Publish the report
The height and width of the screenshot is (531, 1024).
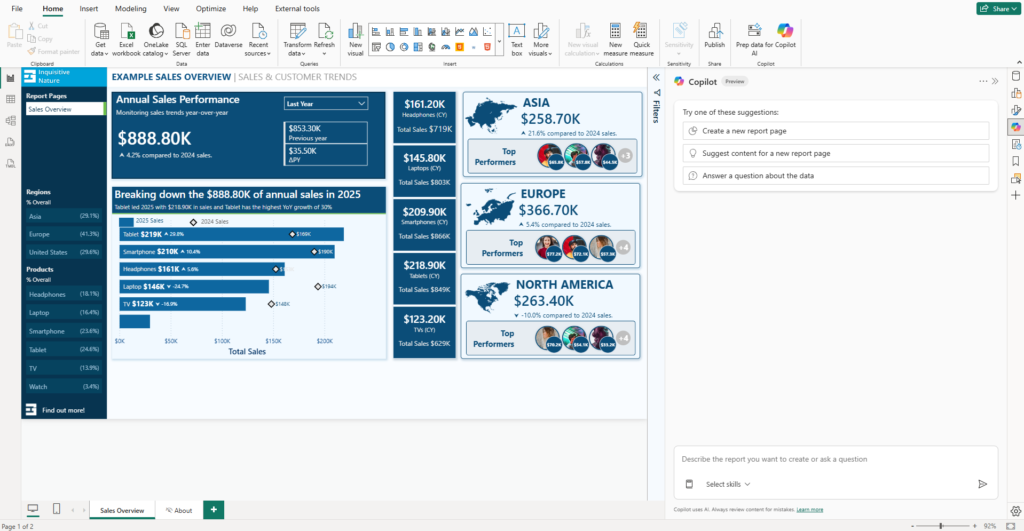714,36
